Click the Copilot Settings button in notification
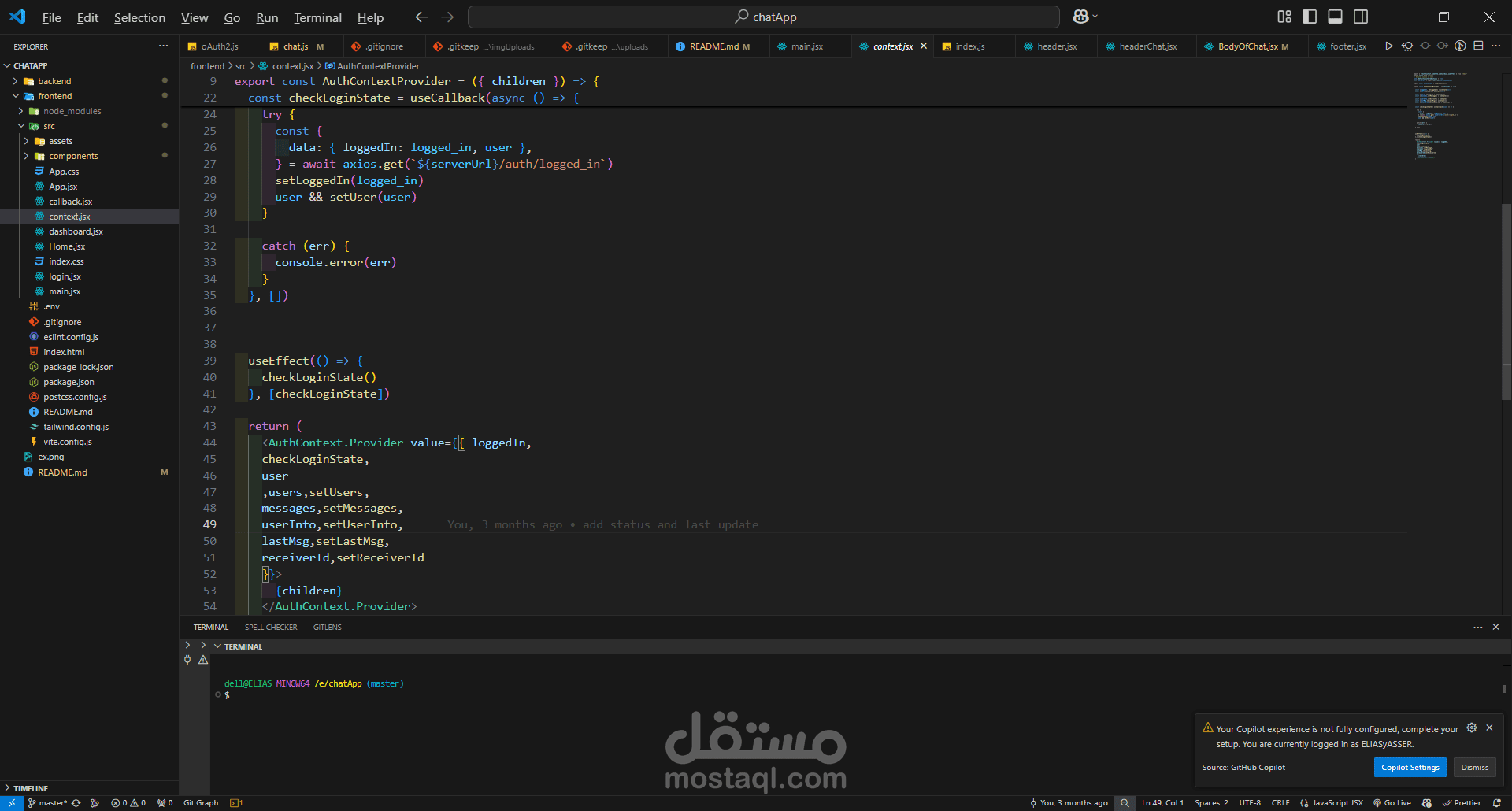 coord(1410,768)
